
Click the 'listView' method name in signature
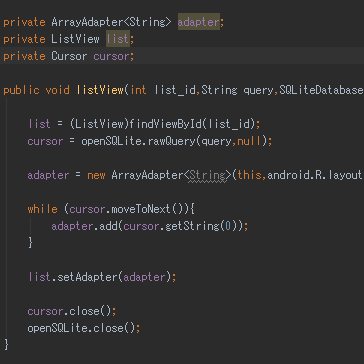(x=100, y=90)
